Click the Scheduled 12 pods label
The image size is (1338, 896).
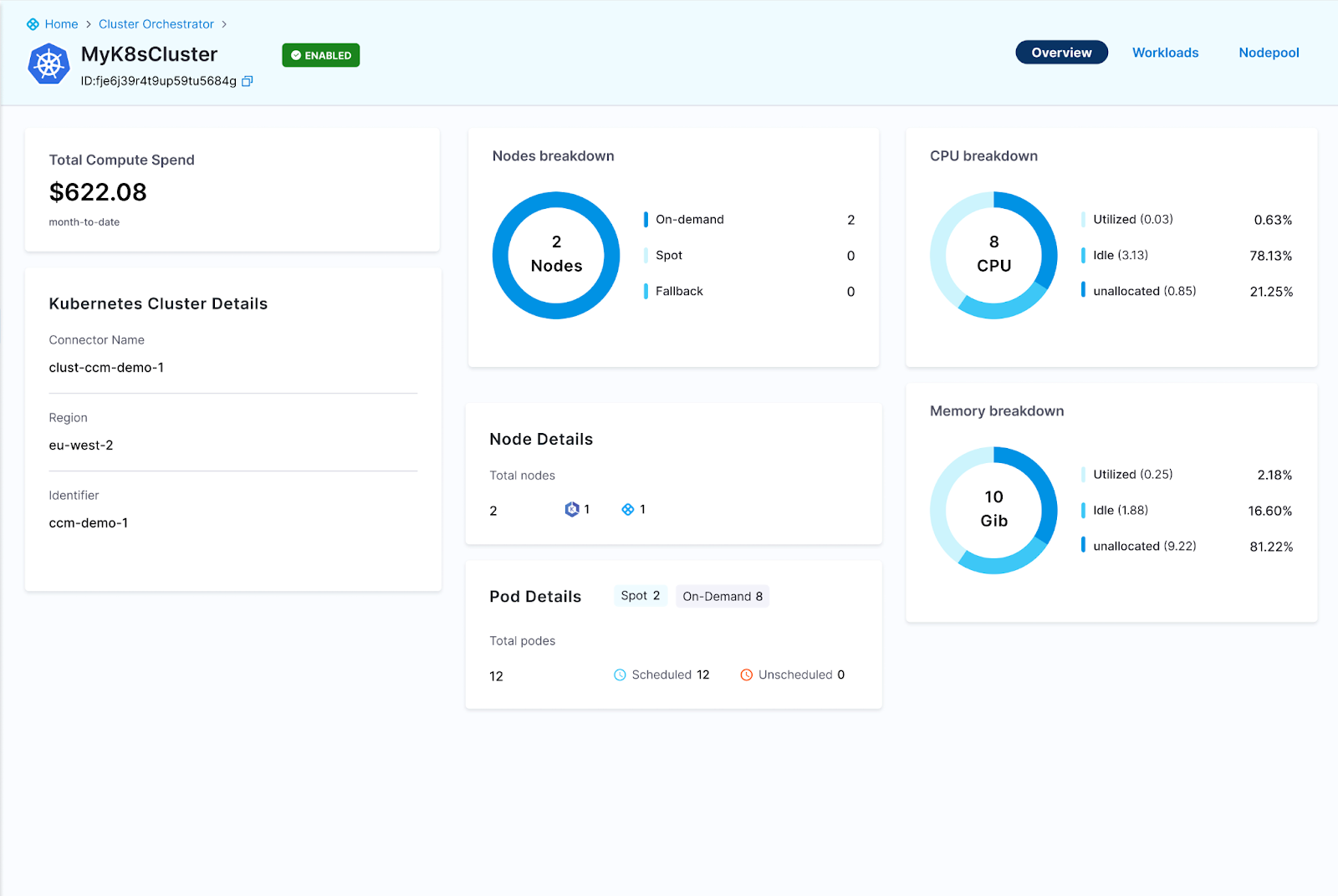point(661,675)
